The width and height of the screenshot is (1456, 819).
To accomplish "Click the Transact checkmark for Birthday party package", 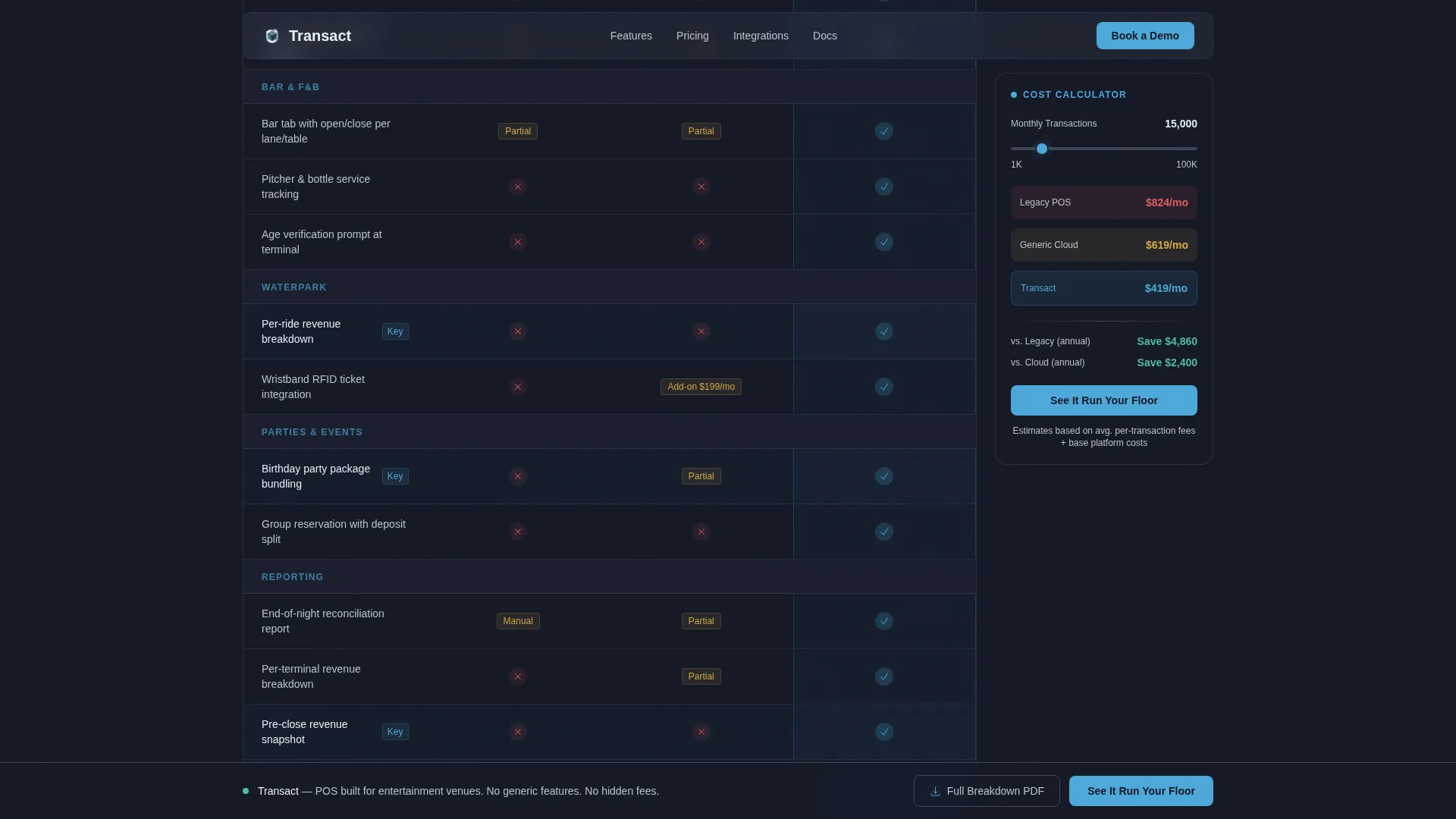I will point(884,476).
